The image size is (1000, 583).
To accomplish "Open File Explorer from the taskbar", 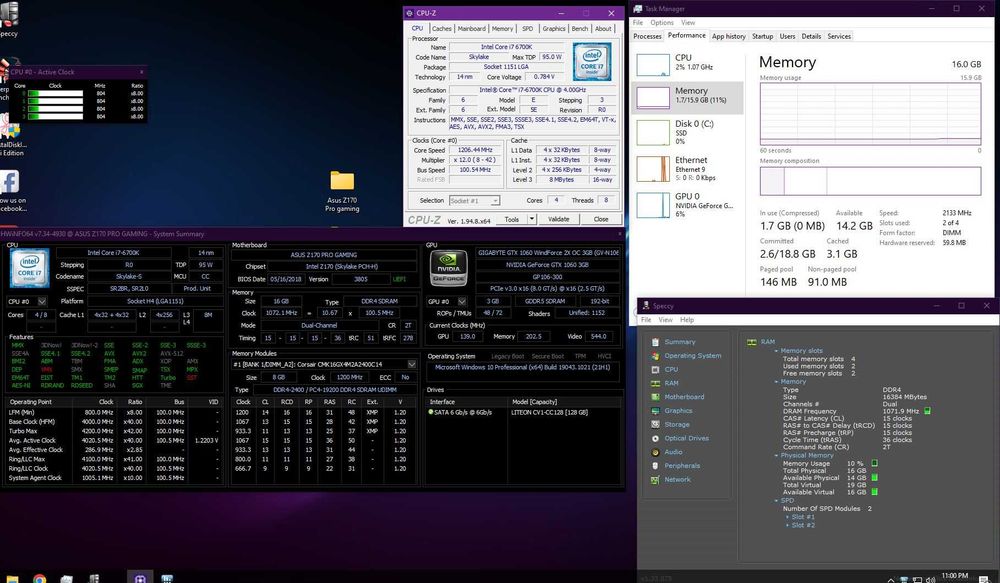I will [x=12, y=579].
